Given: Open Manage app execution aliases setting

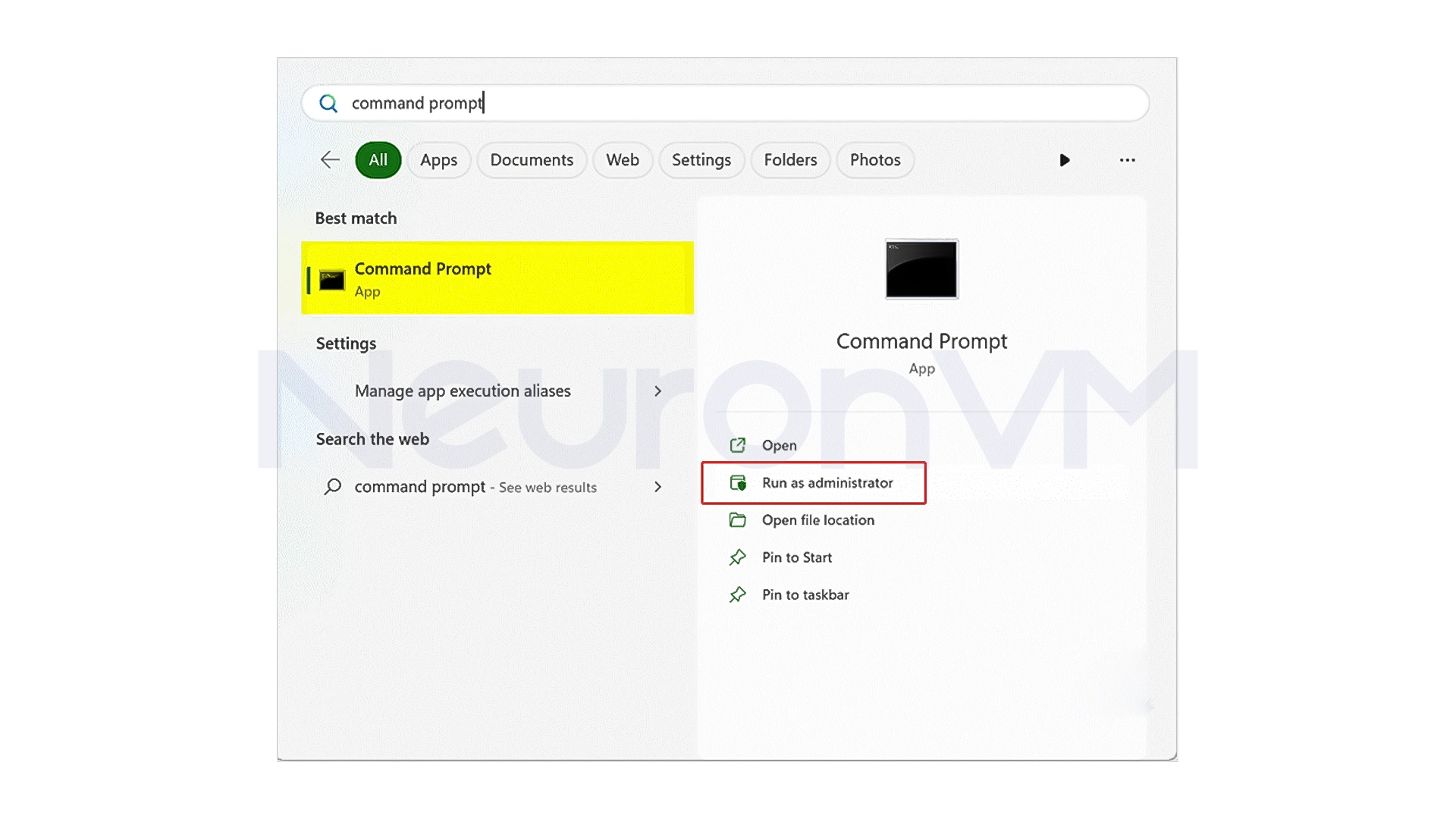Looking at the screenshot, I should (463, 391).
